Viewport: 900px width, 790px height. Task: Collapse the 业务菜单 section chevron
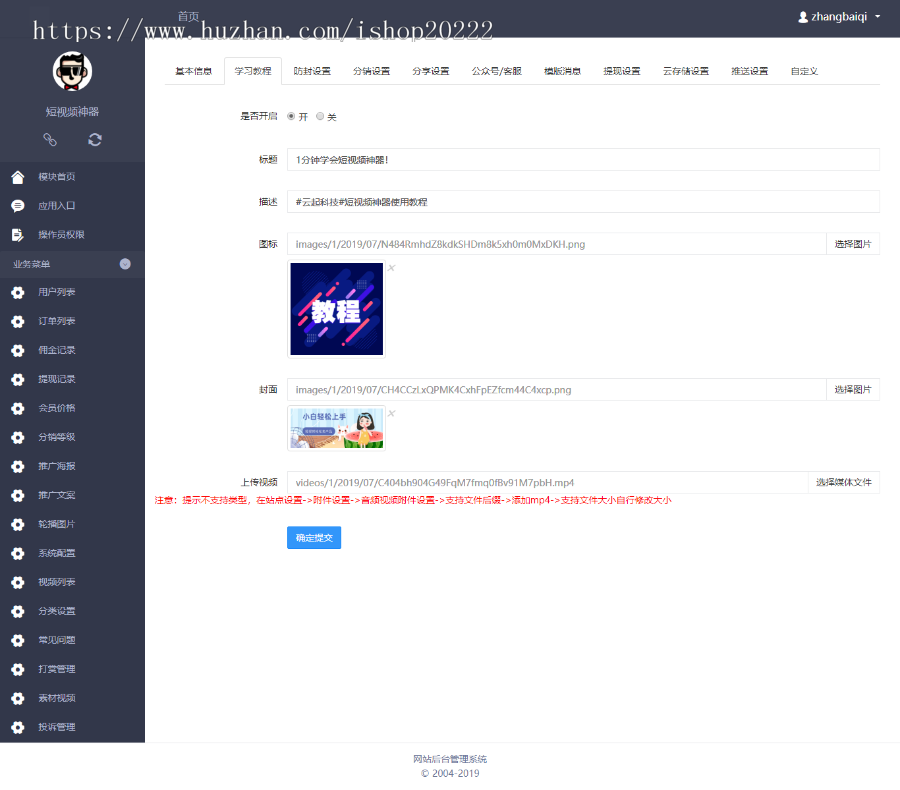point(125,264)
